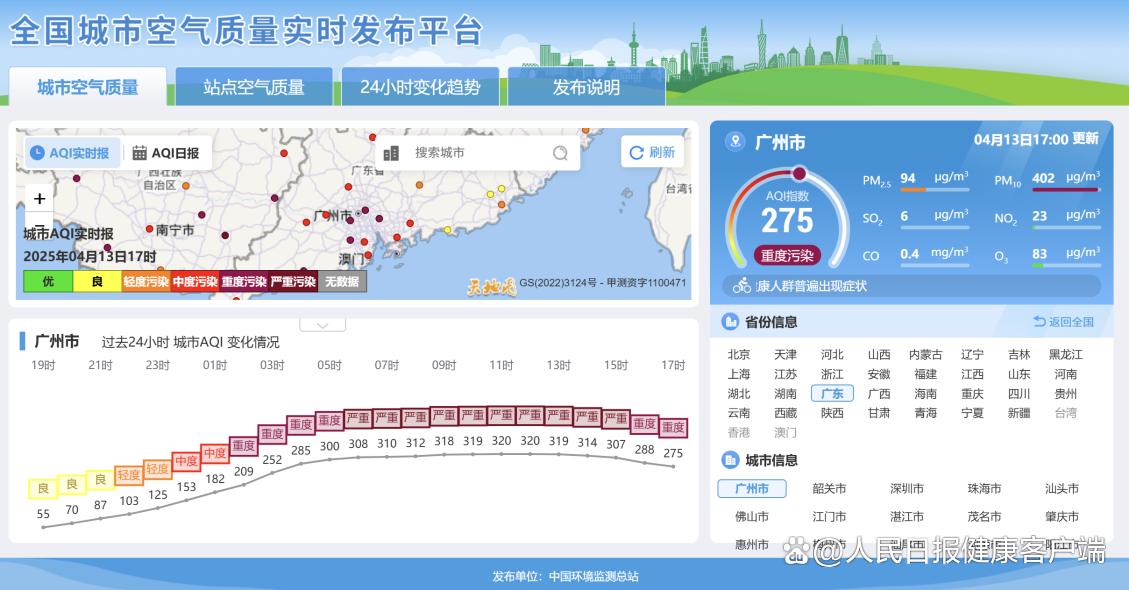Open the 站点空气质量 tab
Image resolution: width=1129 pixels, height=590 pixels.
[254, 87]
